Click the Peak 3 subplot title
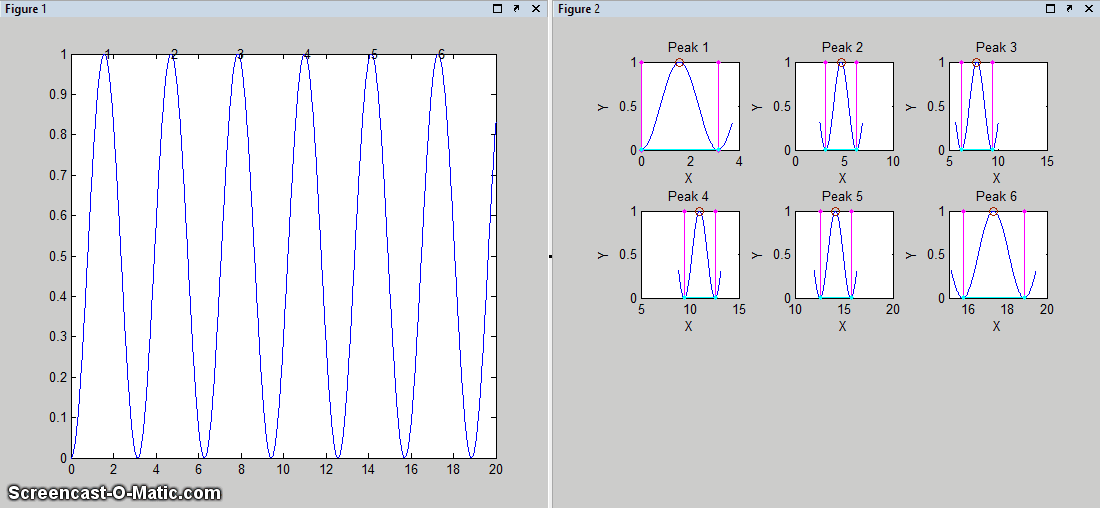The width and height of the screenshot is (1100, 508). click(996, 47)
